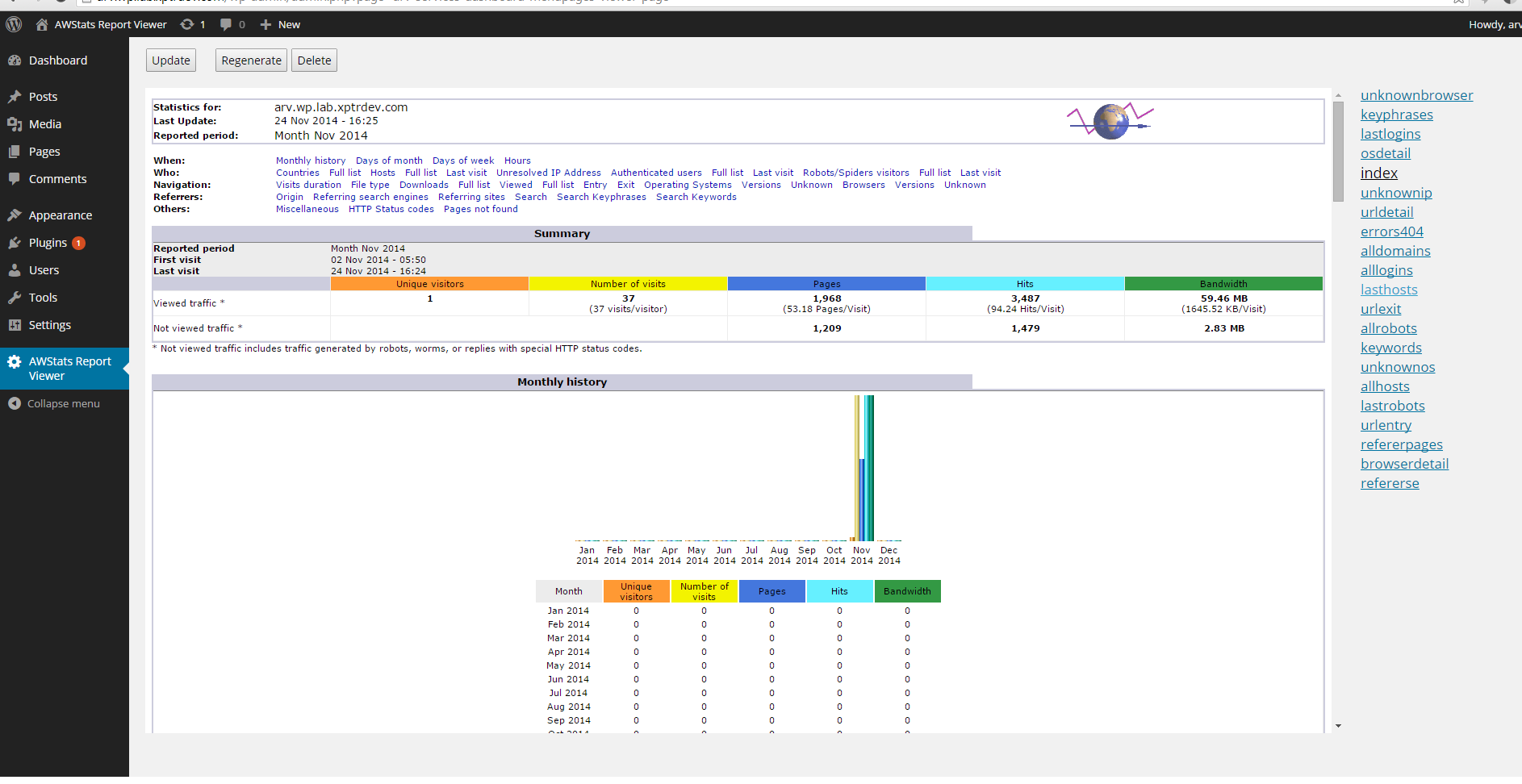Screen dimensions: 1522x784
Task: Open Settings in the sidebar
Action: (49, 325)
